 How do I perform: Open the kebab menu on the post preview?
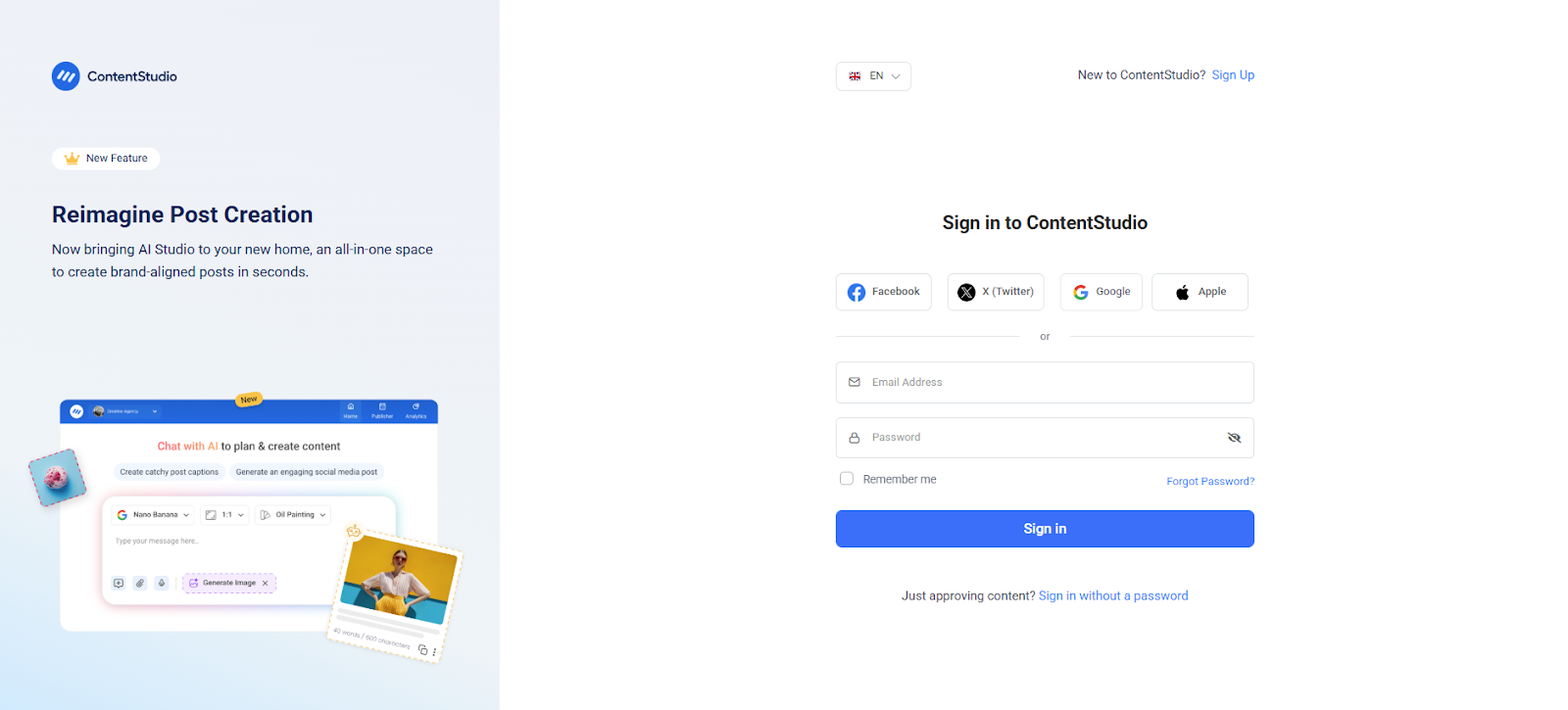pyautogui.click(x=435, y=650)
